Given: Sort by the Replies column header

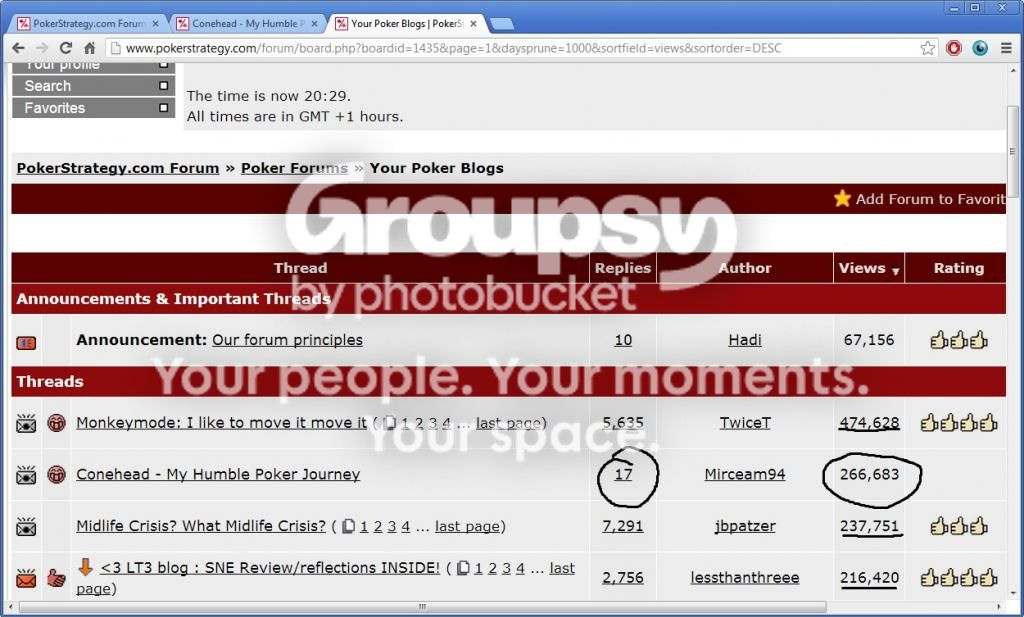Looking at the screenshot, I should click(x=623, y=268).
